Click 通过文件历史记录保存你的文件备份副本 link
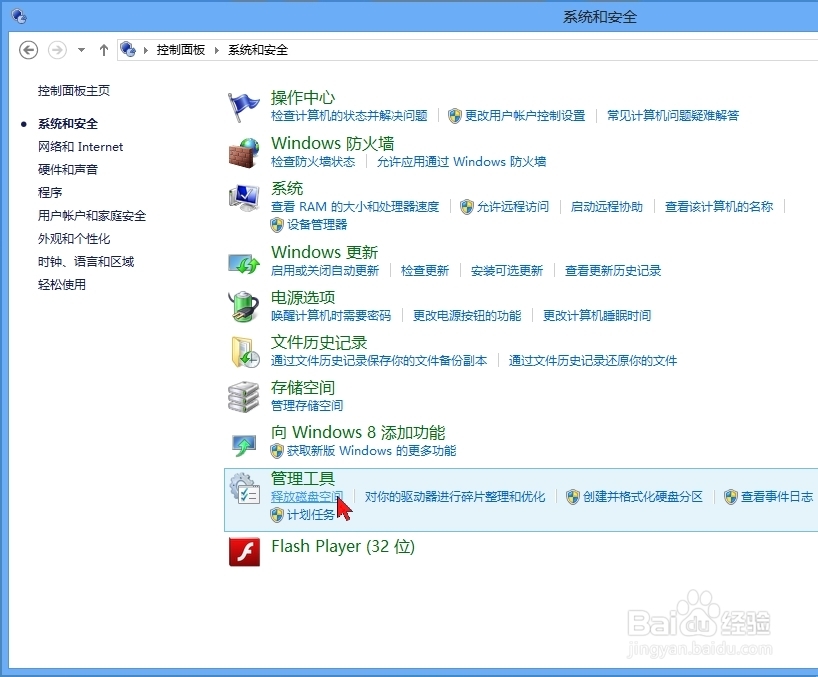The image size is (818, 677). [x=379, y=360]
